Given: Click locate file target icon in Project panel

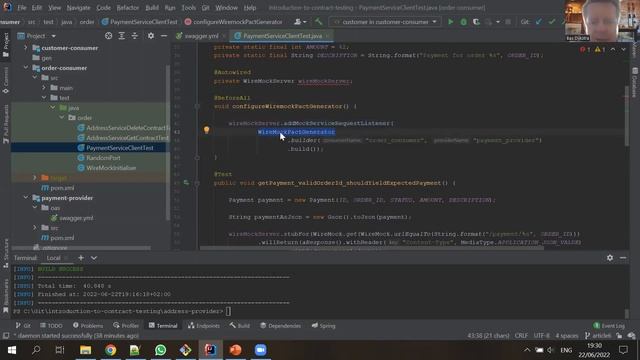Looking at the screenshot, I should pos(108,36).
